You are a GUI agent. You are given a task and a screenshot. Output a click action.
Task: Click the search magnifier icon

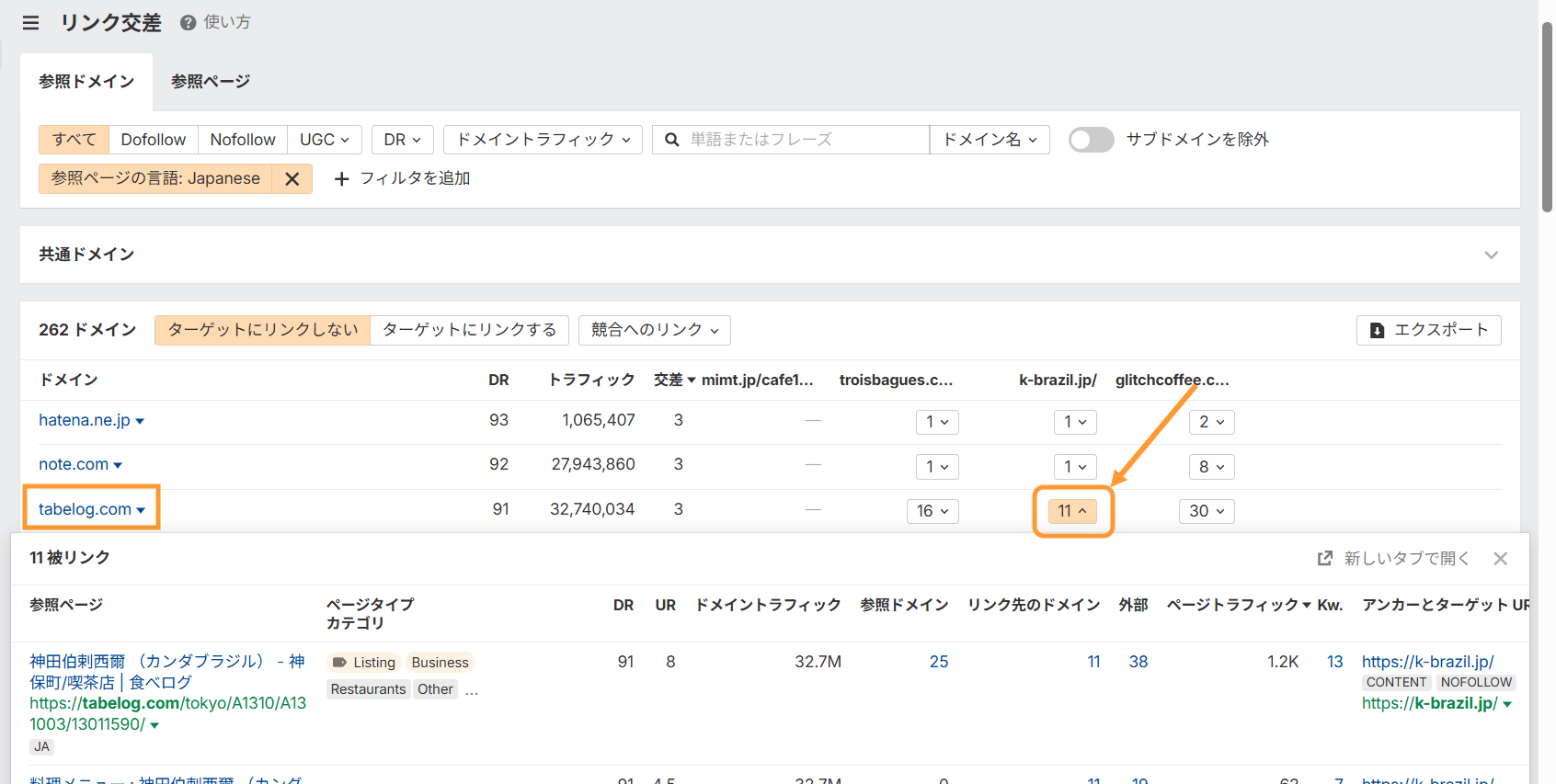672,140
